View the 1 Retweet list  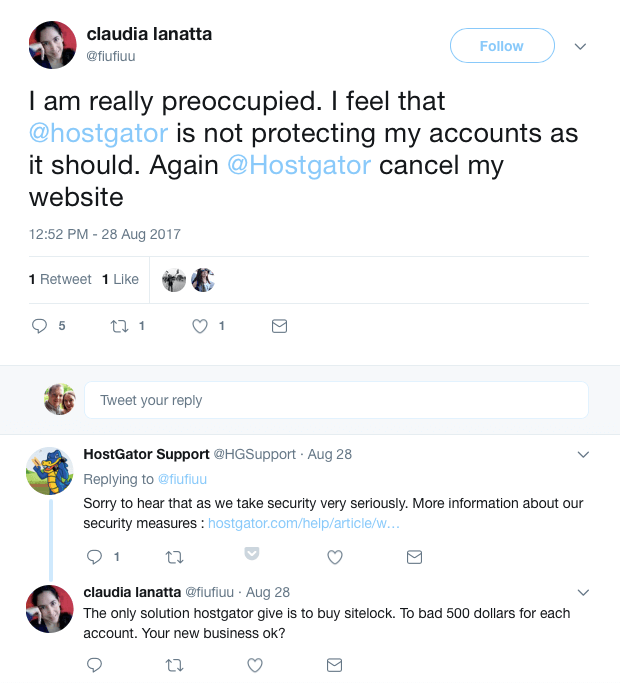60,279
